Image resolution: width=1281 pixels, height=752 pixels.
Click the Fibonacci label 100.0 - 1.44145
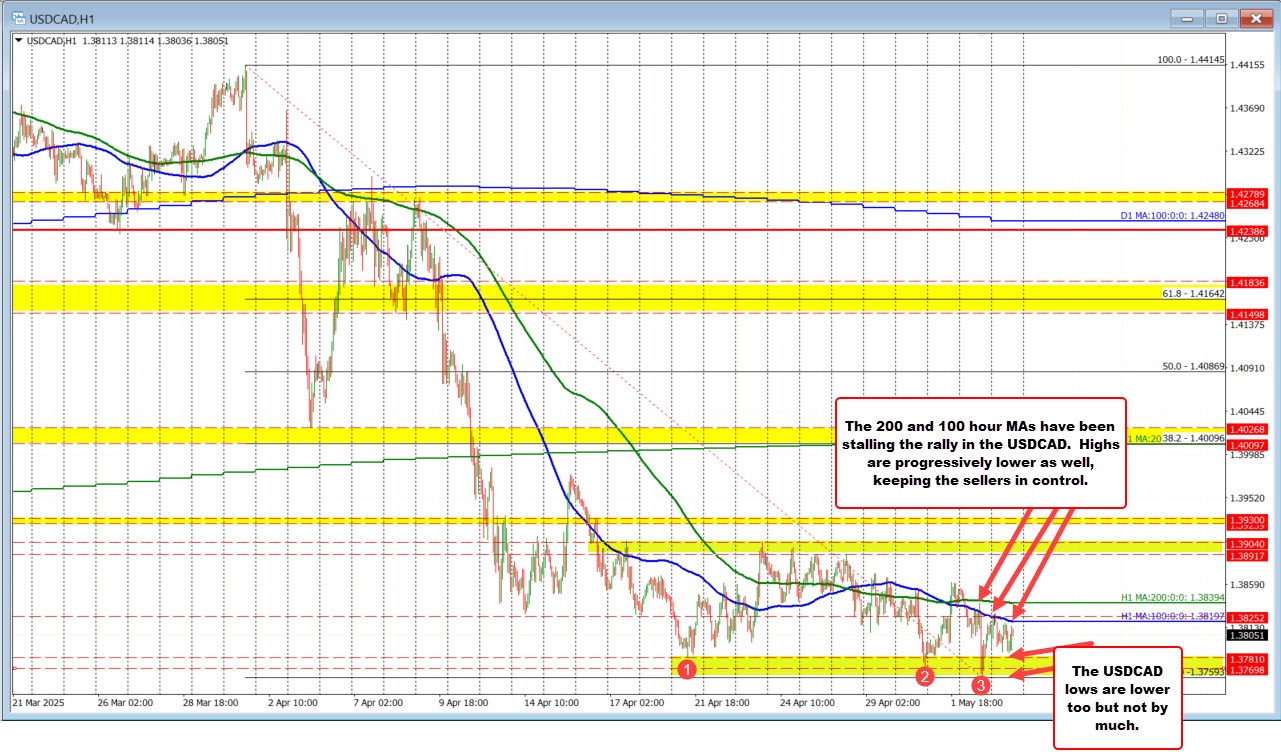click(x=1189, y=60)
